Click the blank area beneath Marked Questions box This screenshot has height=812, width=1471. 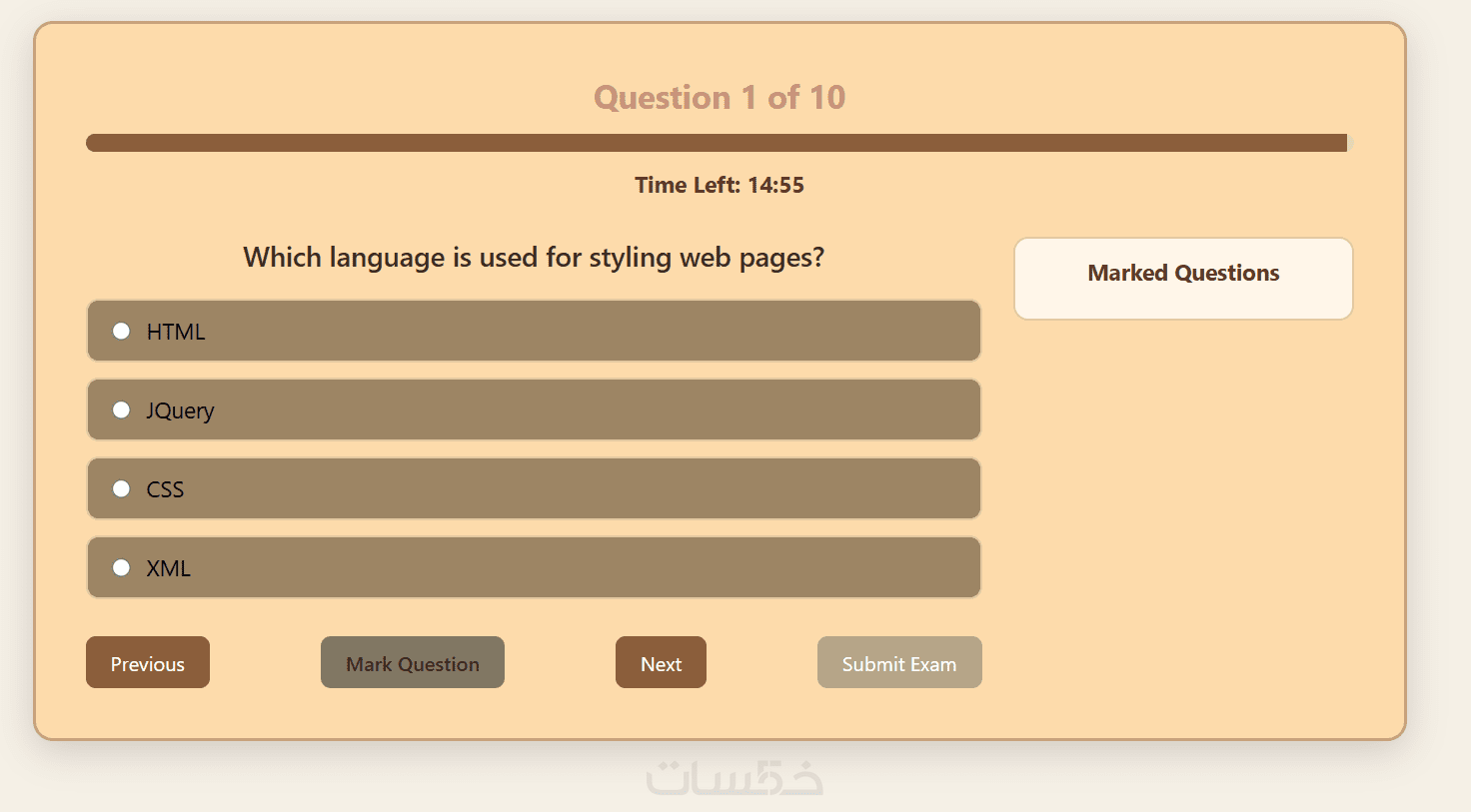1183,479
